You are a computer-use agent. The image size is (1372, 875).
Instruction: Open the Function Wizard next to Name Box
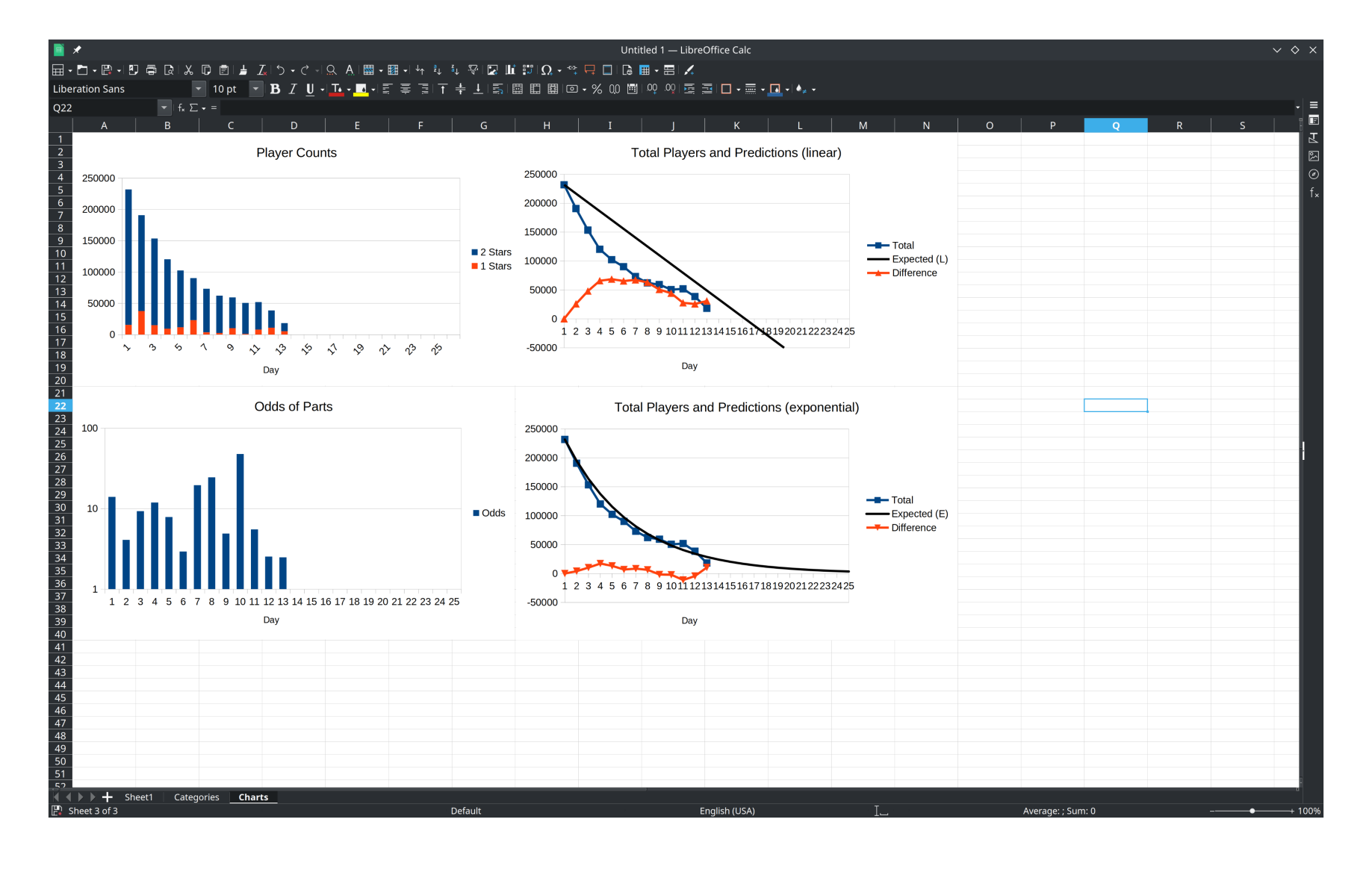[x=181, y=108]
